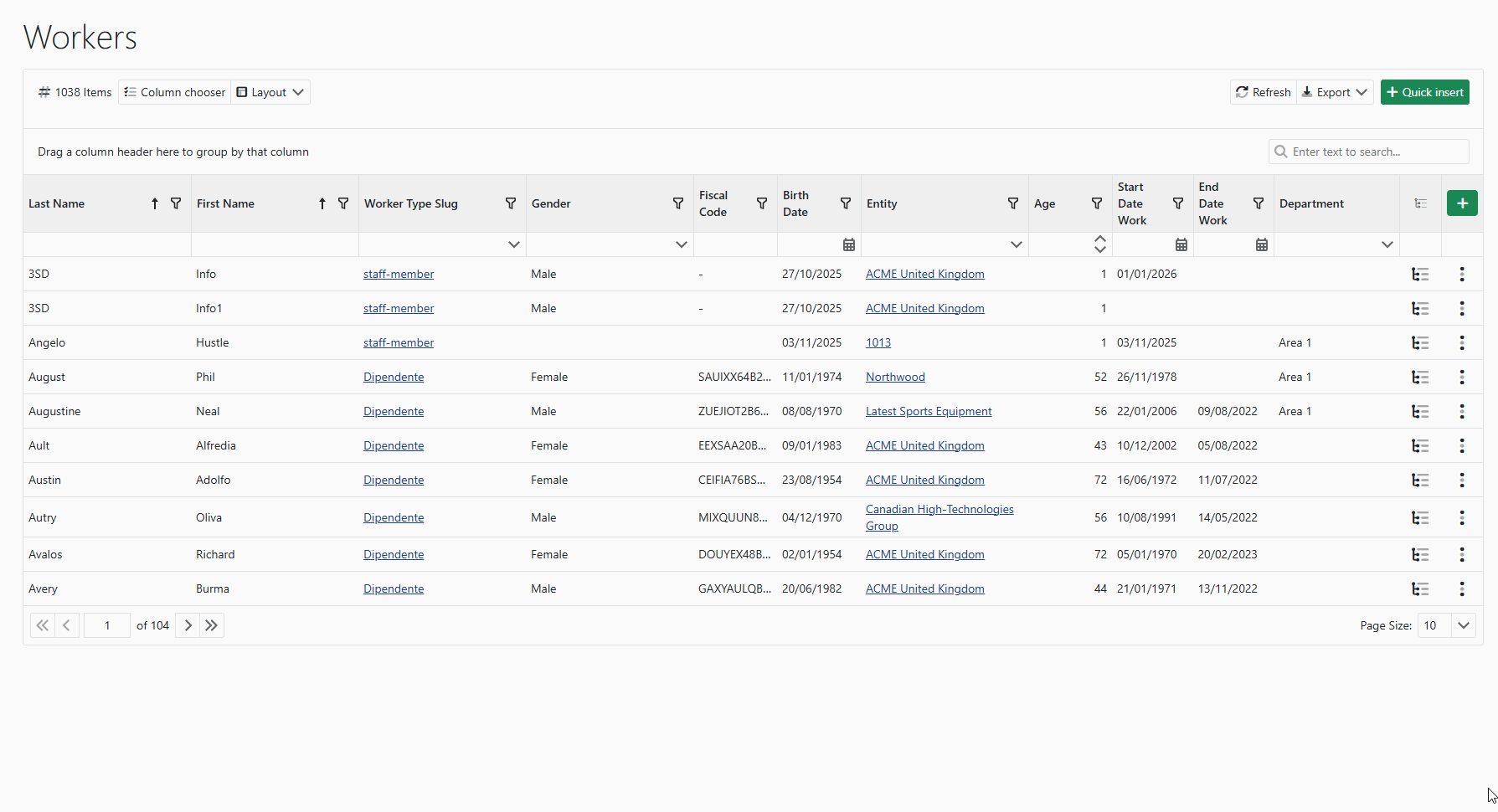The height and width of the screenshot is (812, 1498).
Task: Open the Export menu
Action: pyautogui.click(x=1335, y=92)
